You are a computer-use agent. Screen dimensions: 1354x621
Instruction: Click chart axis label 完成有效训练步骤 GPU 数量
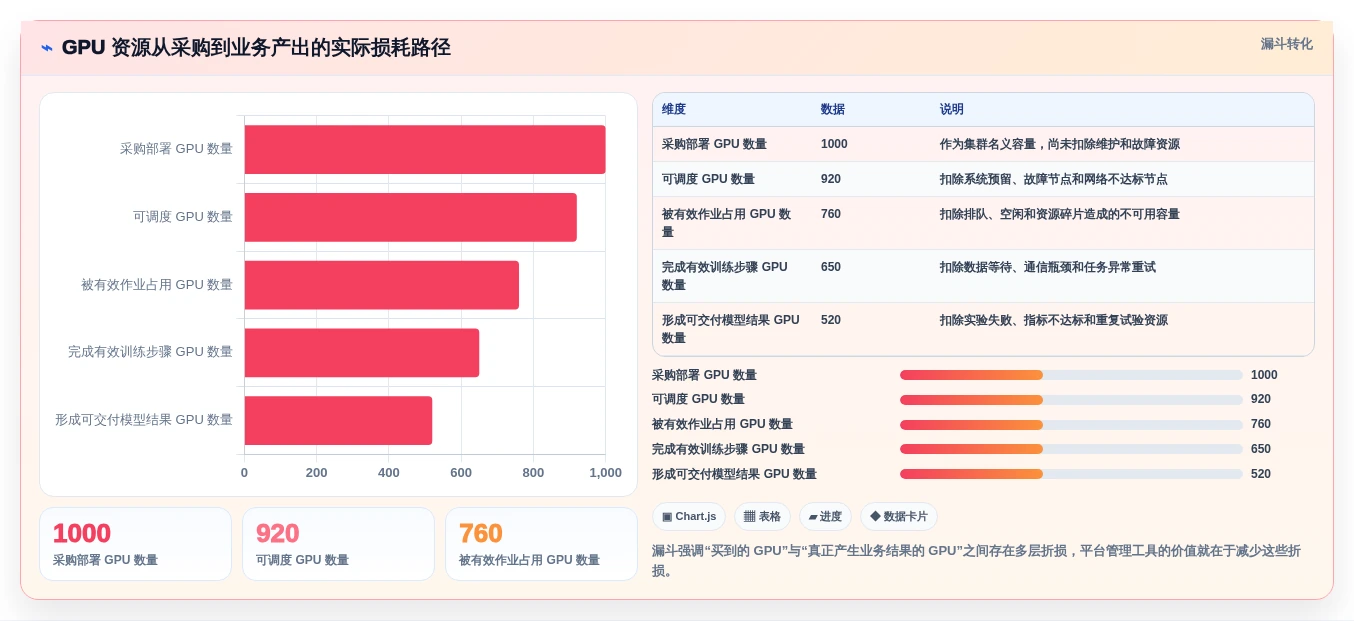(x=150, y=352)
